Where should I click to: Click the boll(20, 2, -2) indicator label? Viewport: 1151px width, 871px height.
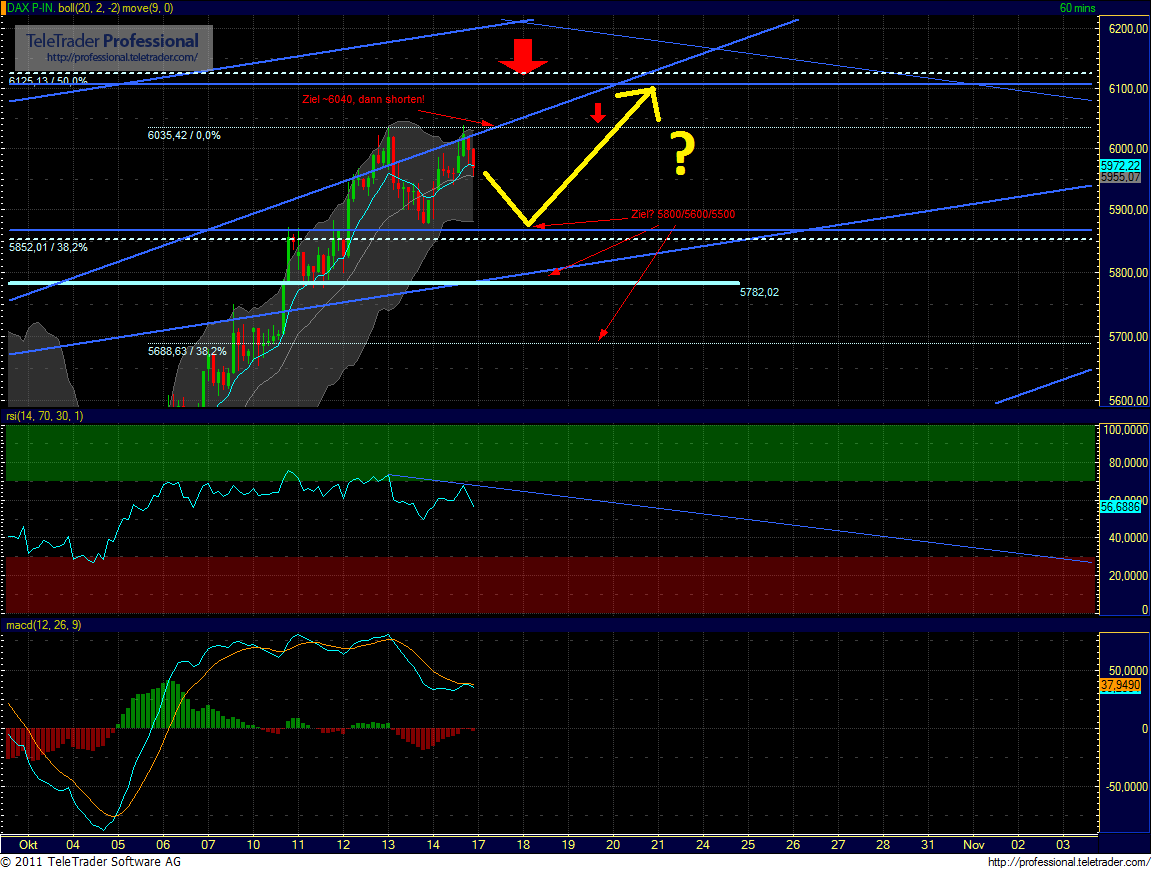pyautogui.click(x=89, y=8)
